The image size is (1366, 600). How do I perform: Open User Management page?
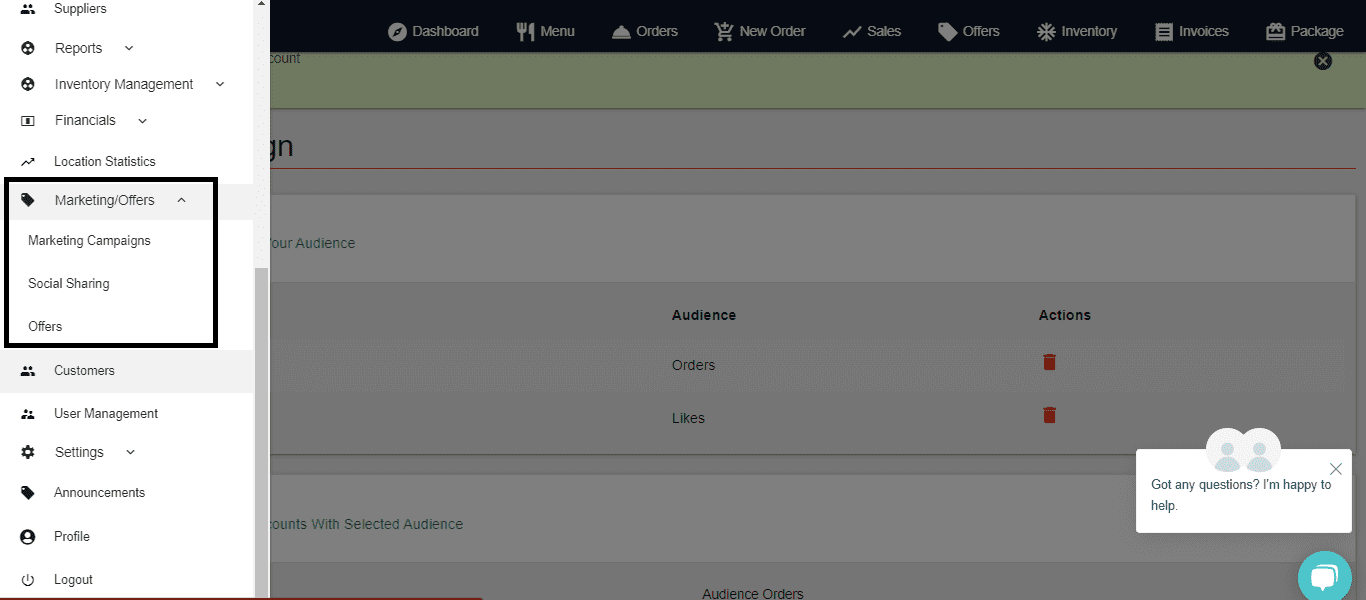point(105,414)
